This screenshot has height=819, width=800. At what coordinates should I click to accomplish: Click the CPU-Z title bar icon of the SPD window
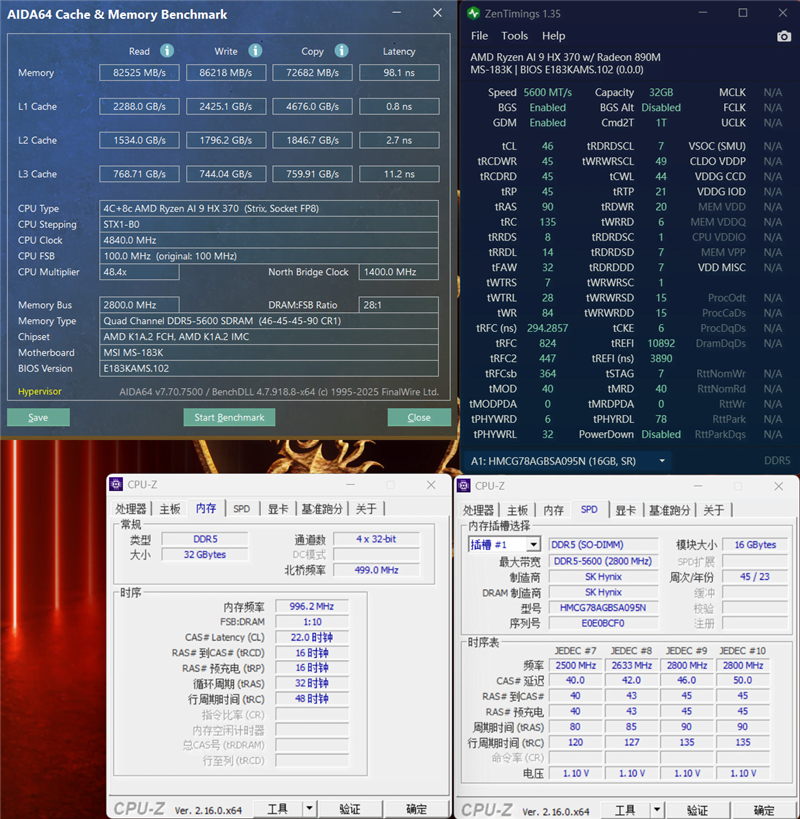[x=465, y=485]
